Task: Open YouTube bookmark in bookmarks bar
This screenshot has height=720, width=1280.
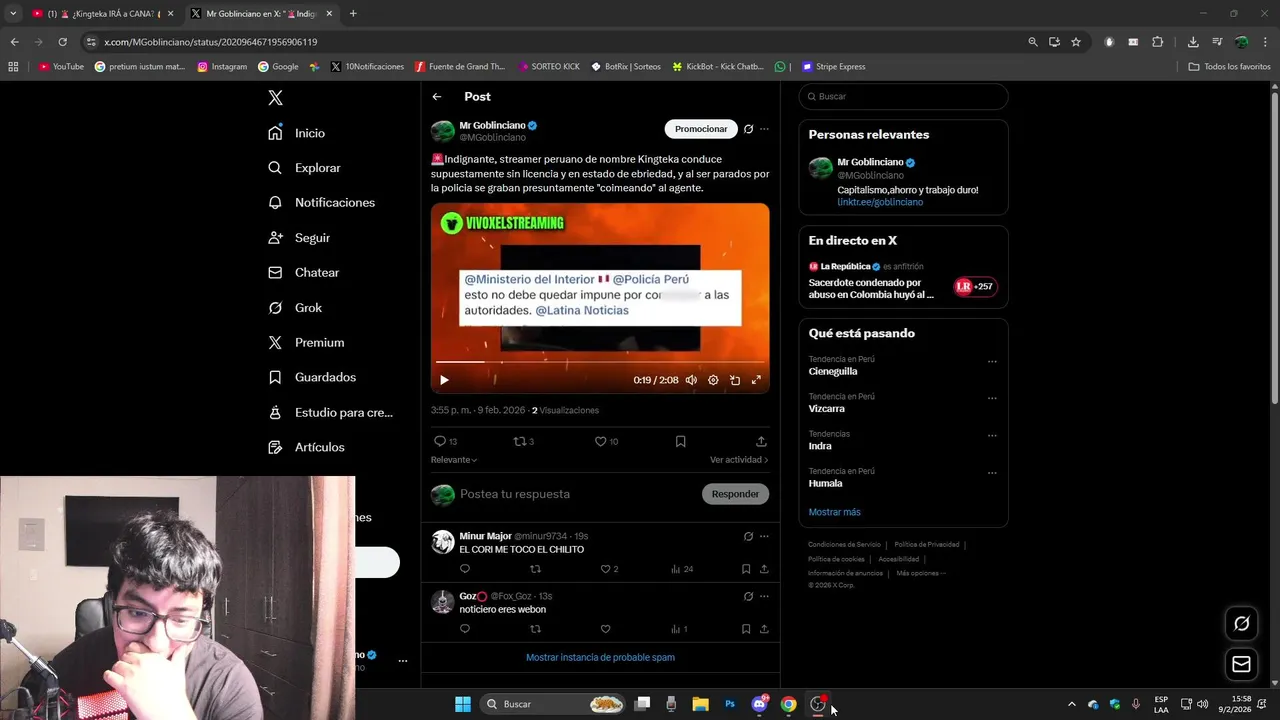Action: point(61,67)
